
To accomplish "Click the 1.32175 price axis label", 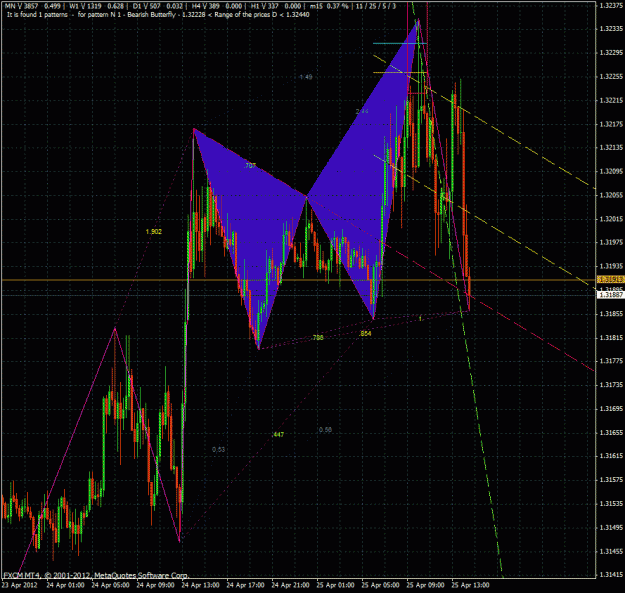I will pyautogui.click(x=611, y=124).
